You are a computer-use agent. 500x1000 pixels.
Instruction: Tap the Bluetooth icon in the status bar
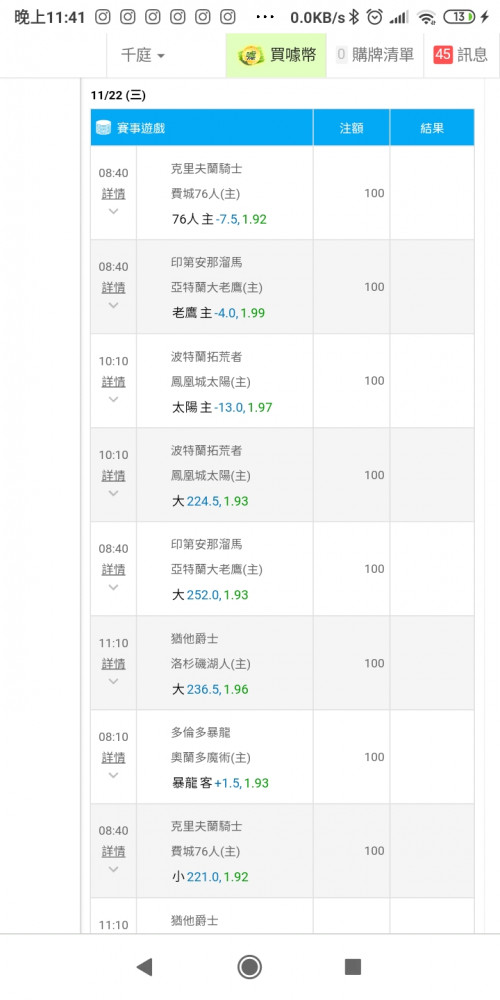pos(355,17)
